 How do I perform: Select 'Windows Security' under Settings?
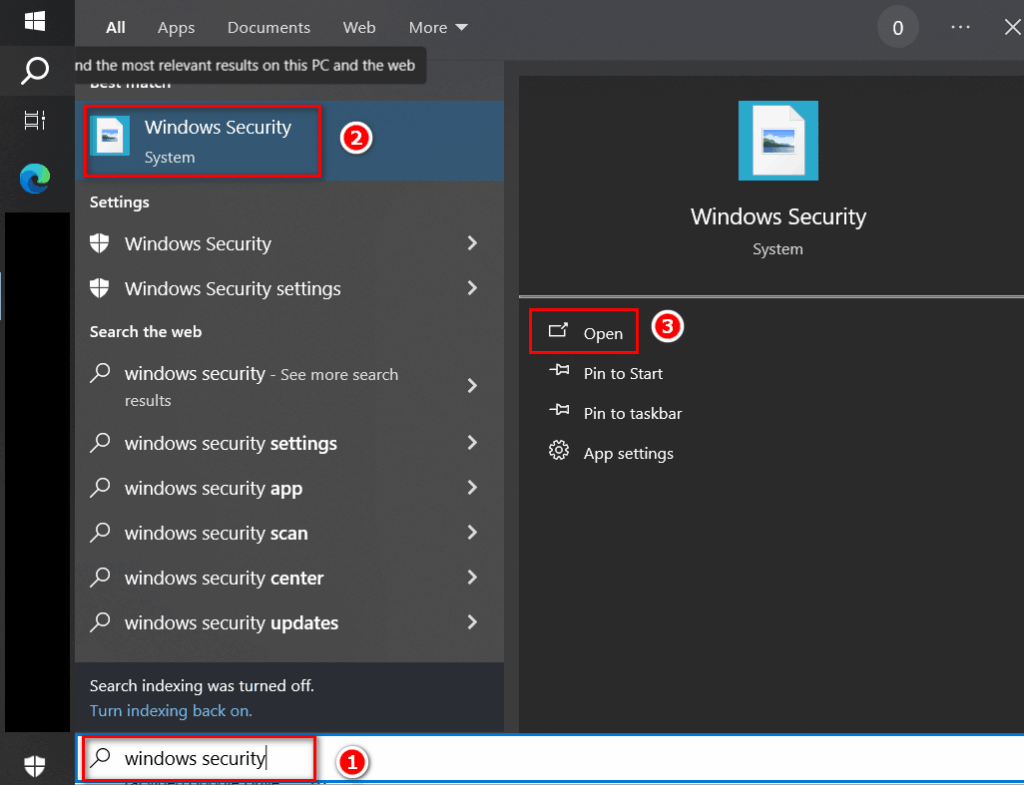pyautogui.click(x=289, y=243)
